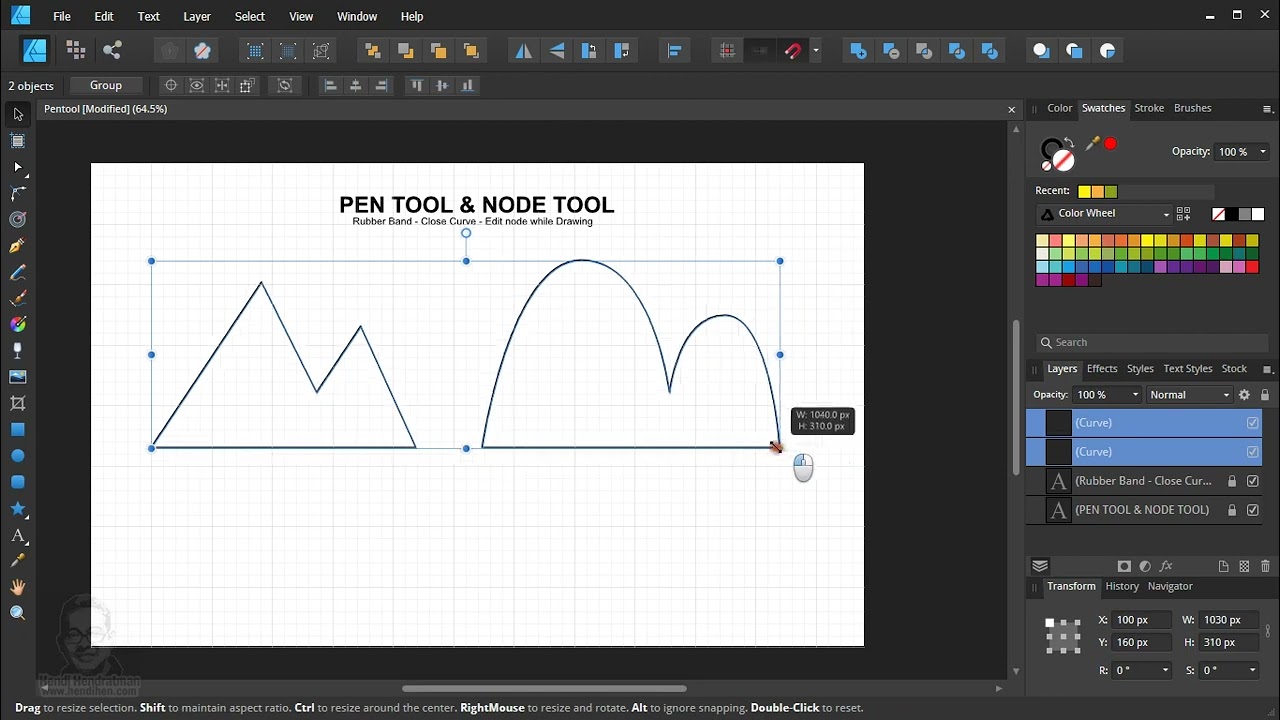Click the Group button
1280x720 pixels.
coord(106,85)
